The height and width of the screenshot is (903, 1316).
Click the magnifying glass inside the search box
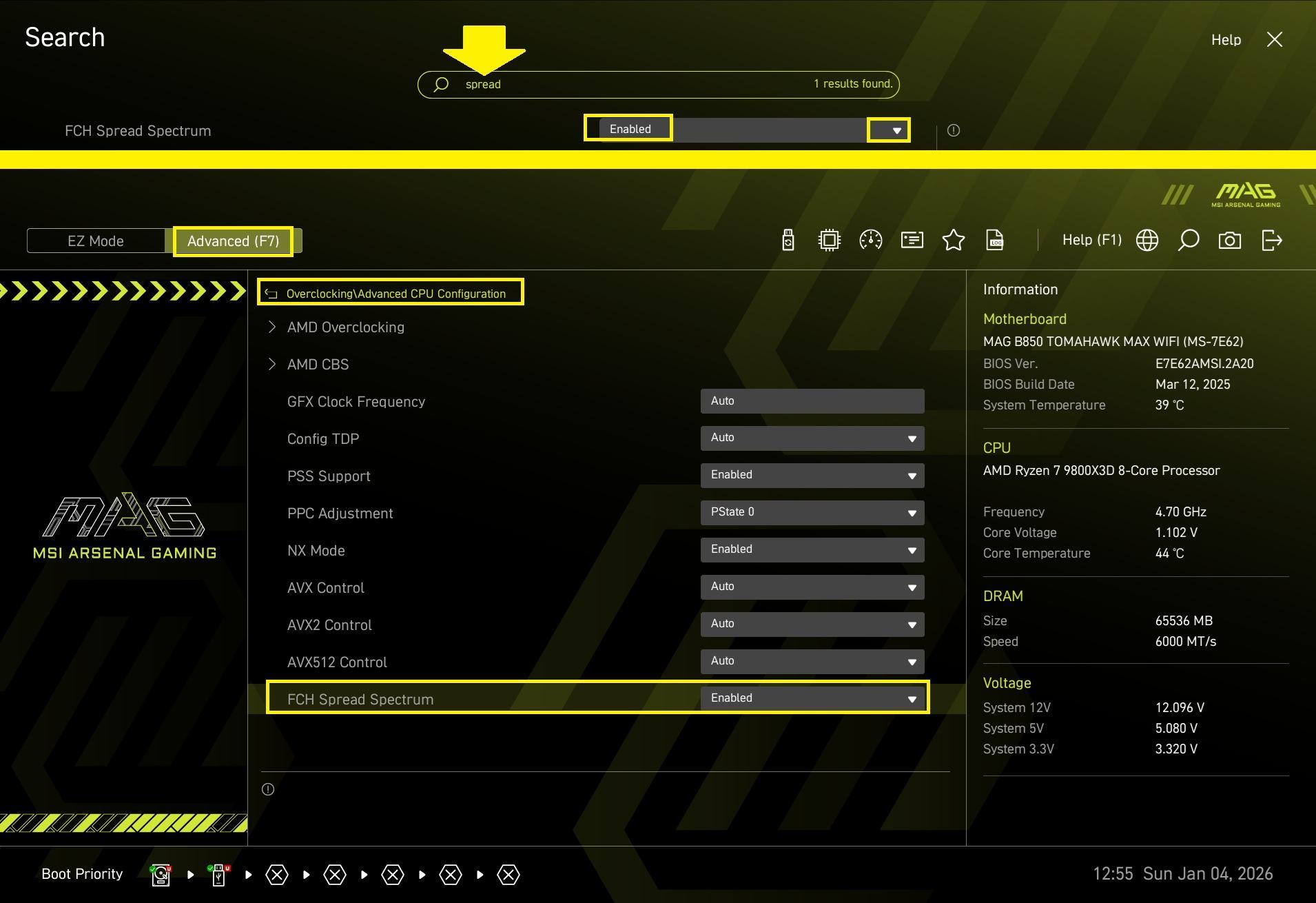coord(441,84)
